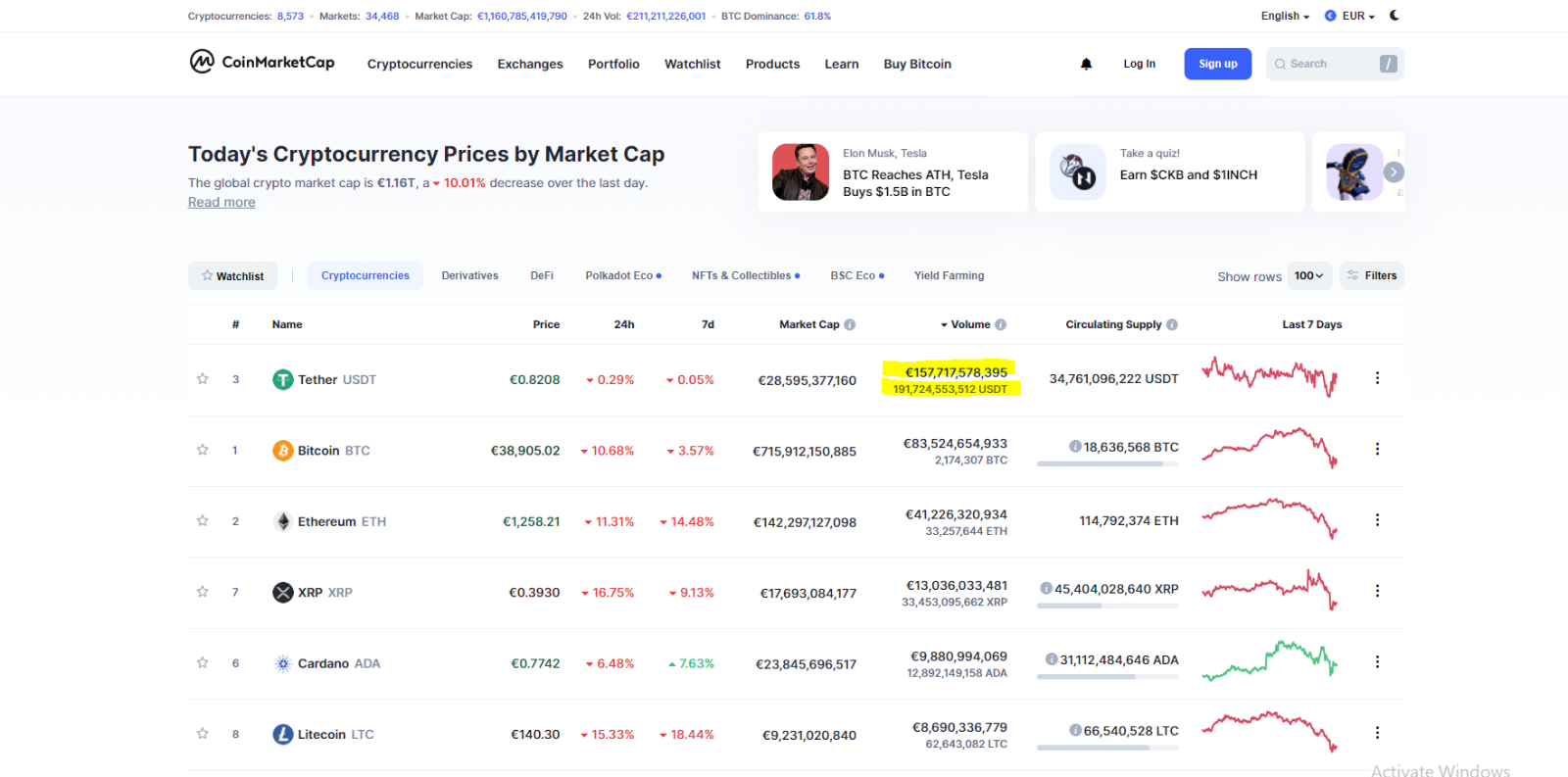1568x777 pixels.
Task: Star Litecoin to watchlist
Action: pyautogui.click(x=203, y=733)
